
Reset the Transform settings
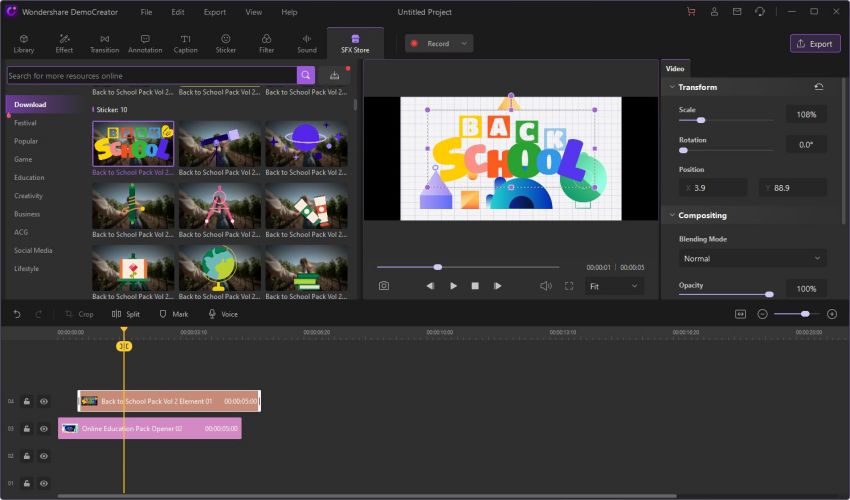coord(819,87)
